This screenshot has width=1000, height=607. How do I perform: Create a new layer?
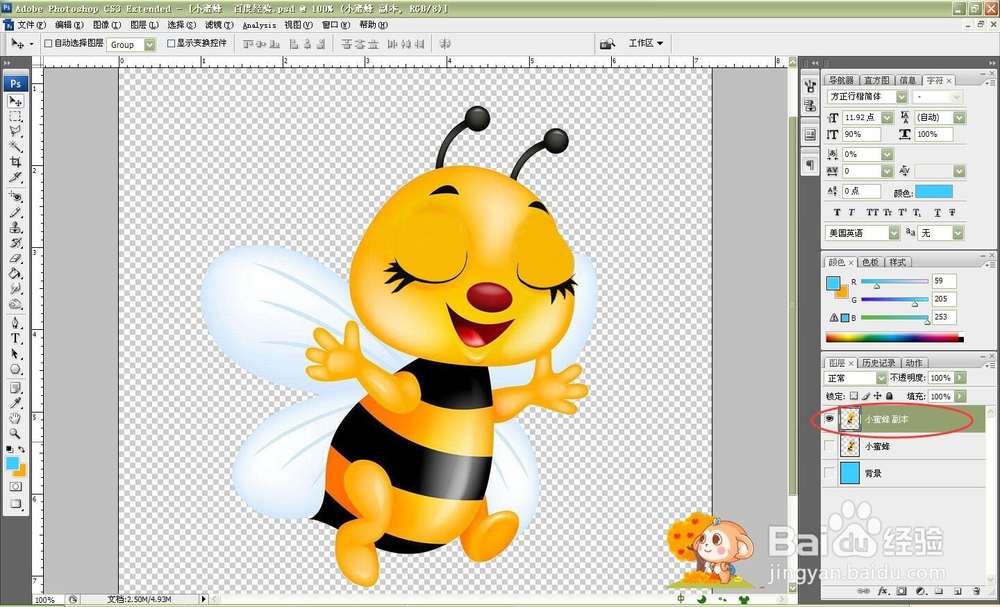(x=957, y=592)
